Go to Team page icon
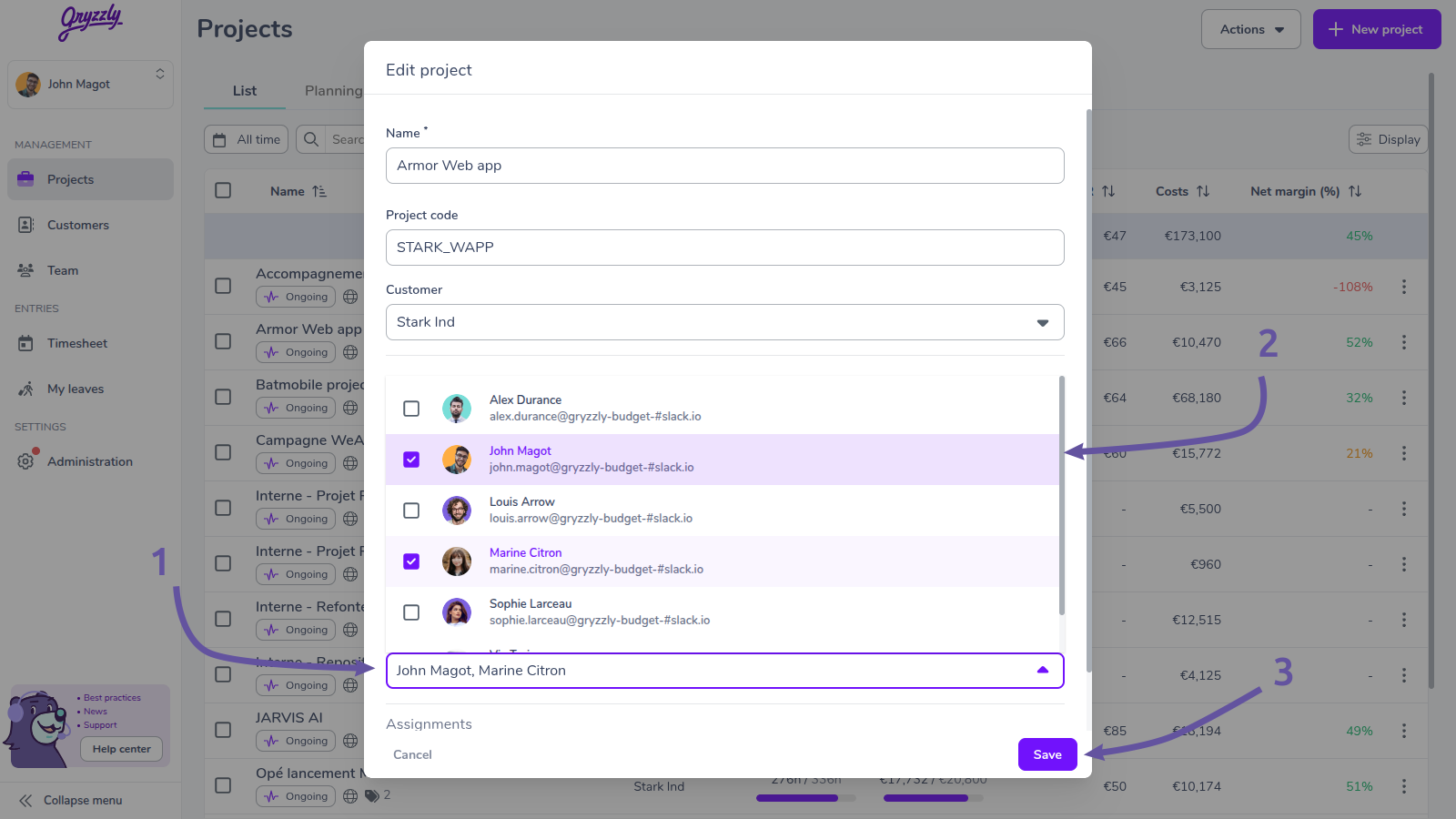Screen dimensions: 1456x819 (x=26, y=270)
